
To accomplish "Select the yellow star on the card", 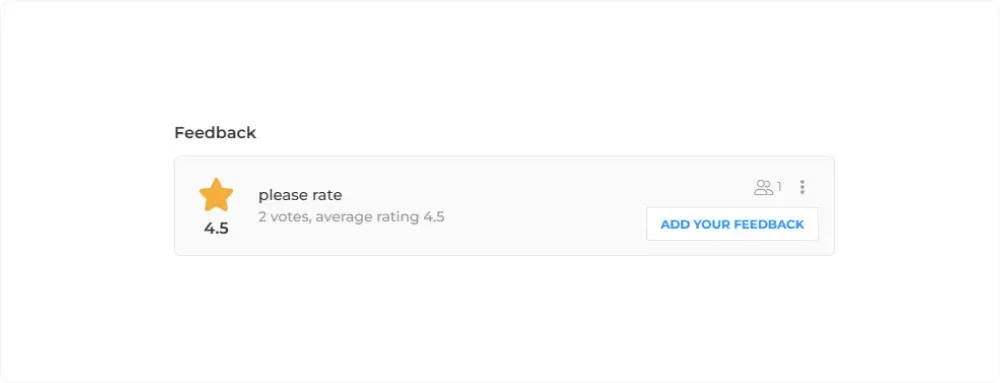I will coord(216,195).
